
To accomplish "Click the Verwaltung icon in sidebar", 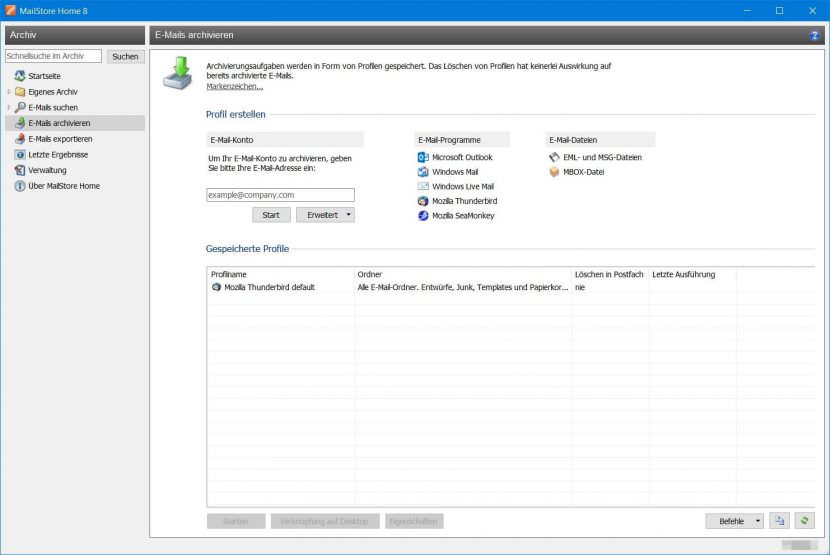I will tap(20, 170).
